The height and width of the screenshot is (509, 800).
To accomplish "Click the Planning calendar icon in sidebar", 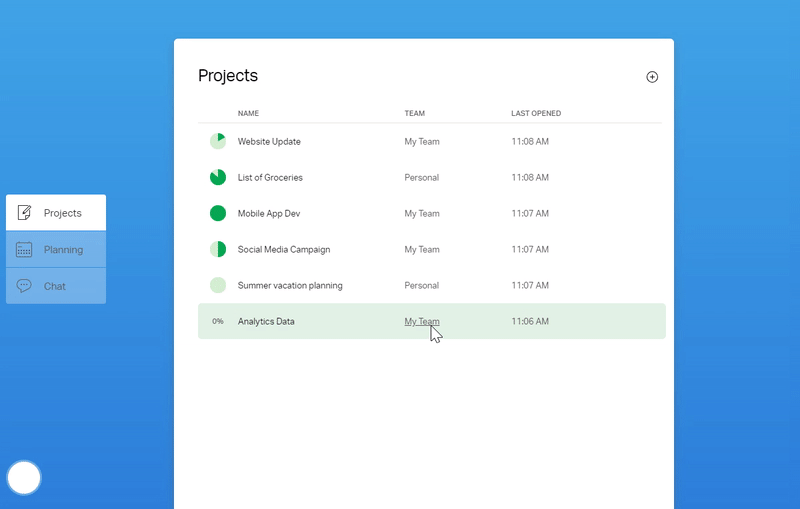I will tap(24, 249).
